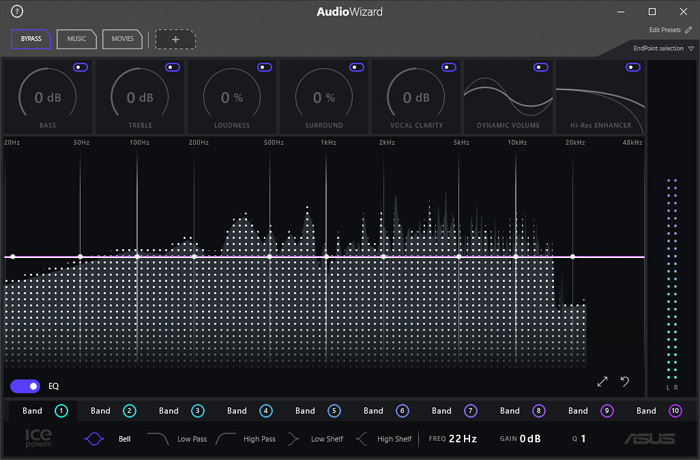Select the BYPASS preset tab

point(31,39)
